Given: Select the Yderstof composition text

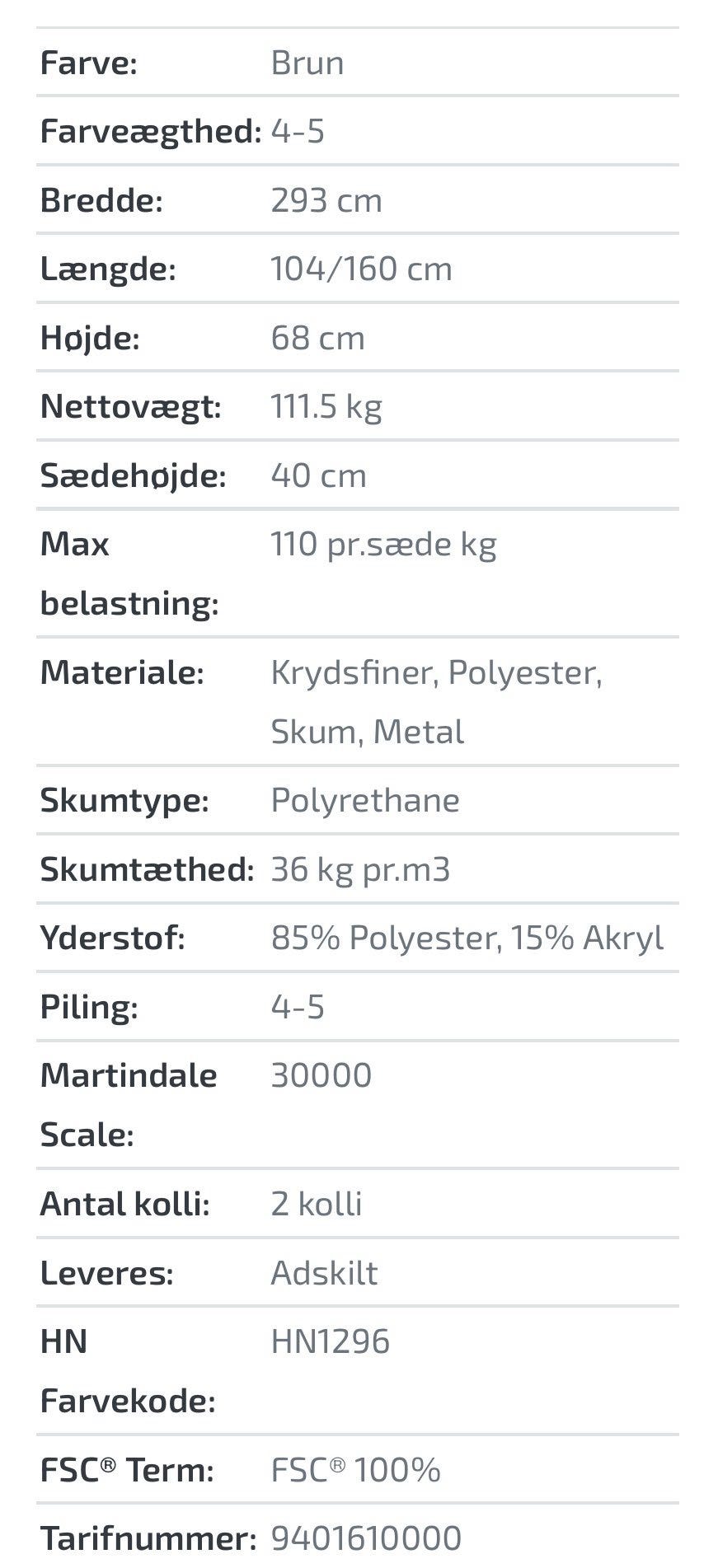Looking at the screenshot, I should pos(467,938).
